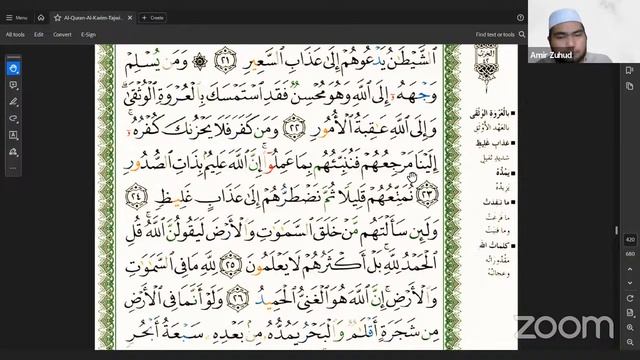The width and height of the screenshot is (640, 360).
Task: Zoom in with the plus magnifier
Action: 630,327
